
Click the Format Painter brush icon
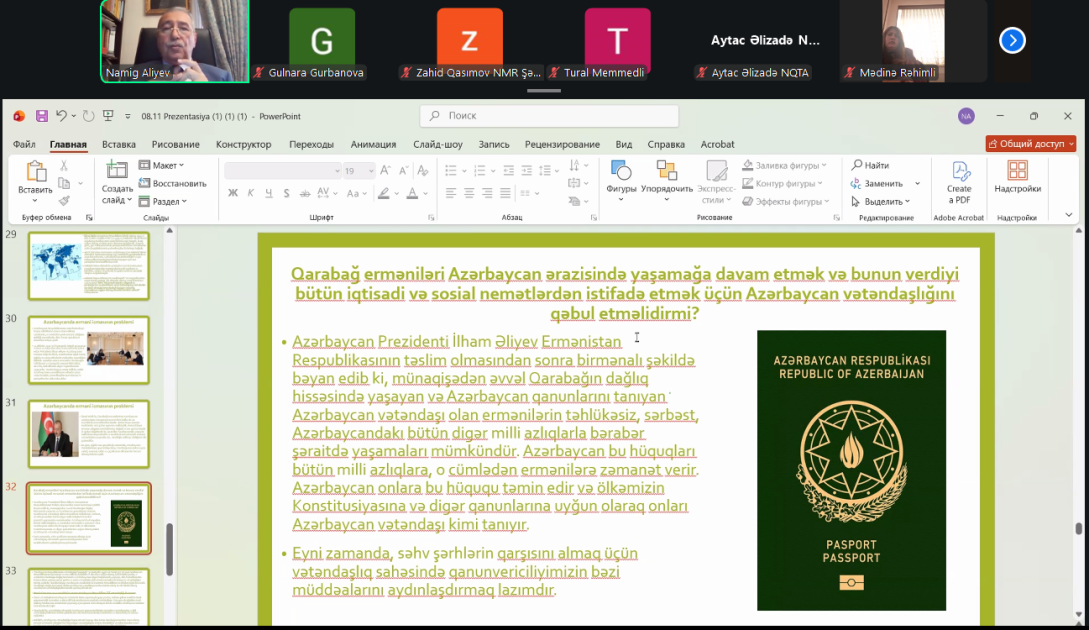[64, 201]
